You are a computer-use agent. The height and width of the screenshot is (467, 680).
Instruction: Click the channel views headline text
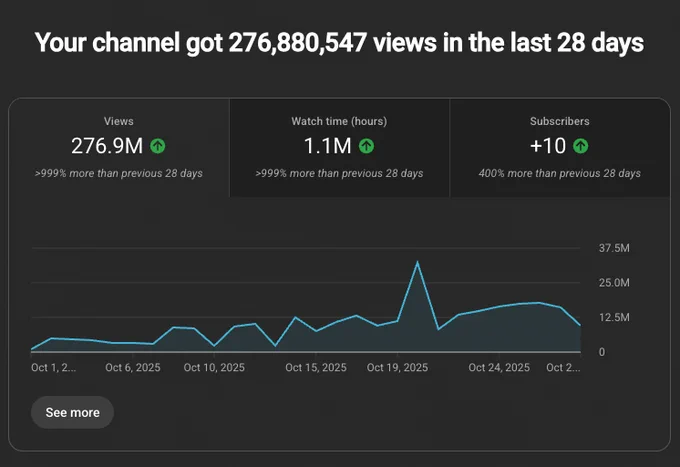point(340,43)
